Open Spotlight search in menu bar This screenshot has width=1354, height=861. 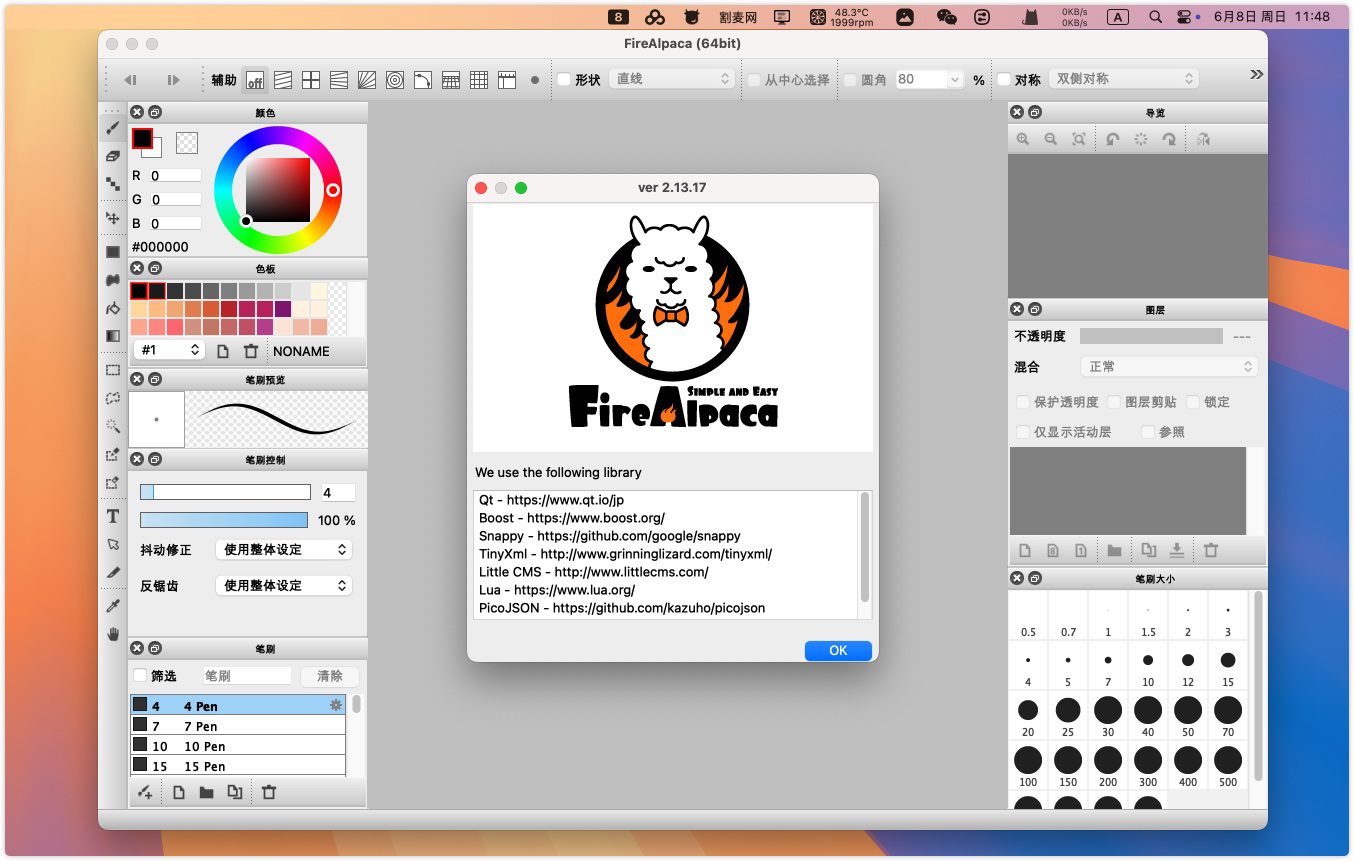(1156, 17)
